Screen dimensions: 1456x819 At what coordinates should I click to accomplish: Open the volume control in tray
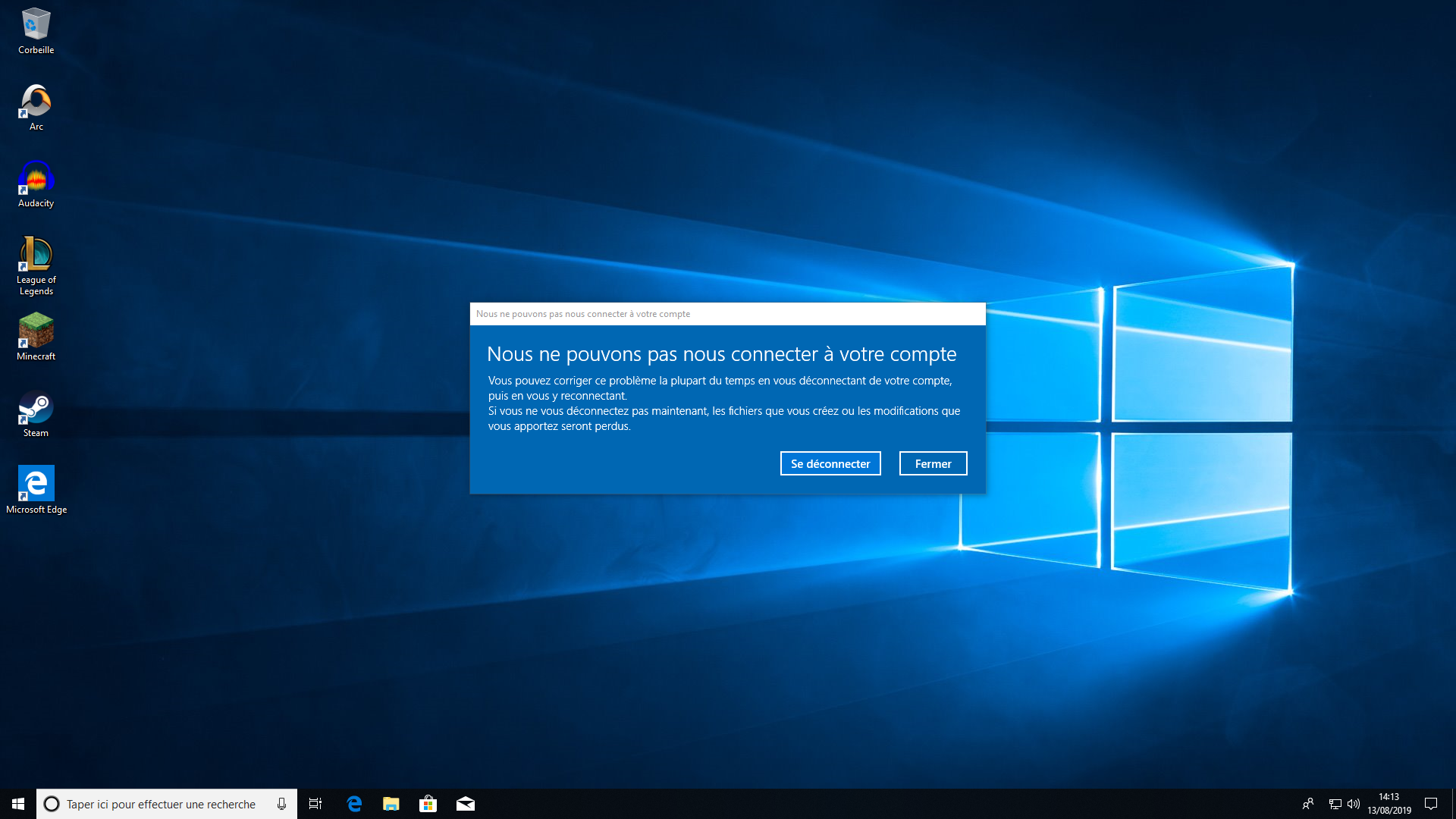(x=1354, y=804)
